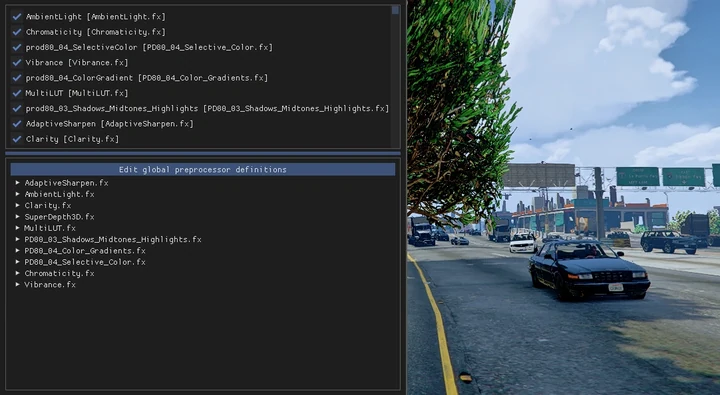Expand the Chromaticity.fx settings arrow
The image size is (720, 395).
(x=17, y=273)
